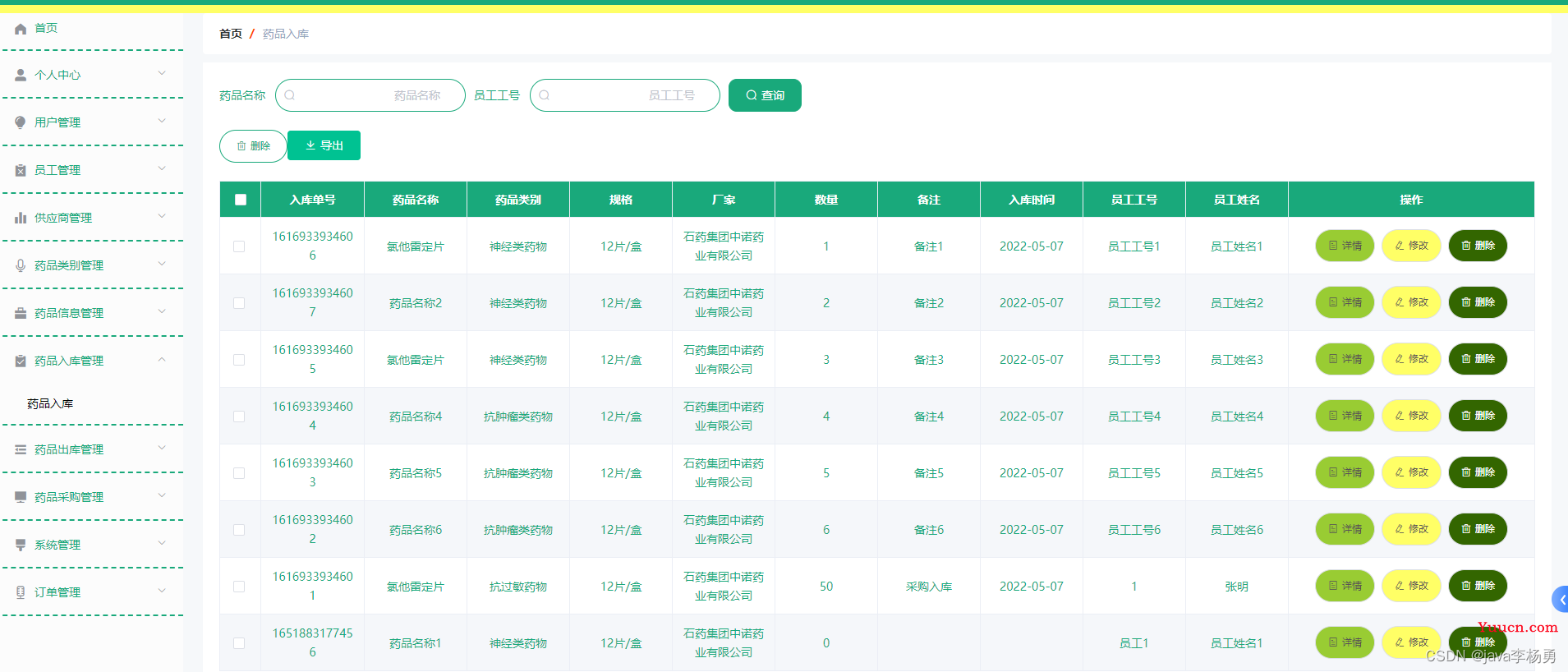Image resolution: width=1568 pixels, height=672 pixels.
Task: Open the 首页 sidebar menu item
Action: 93,28
